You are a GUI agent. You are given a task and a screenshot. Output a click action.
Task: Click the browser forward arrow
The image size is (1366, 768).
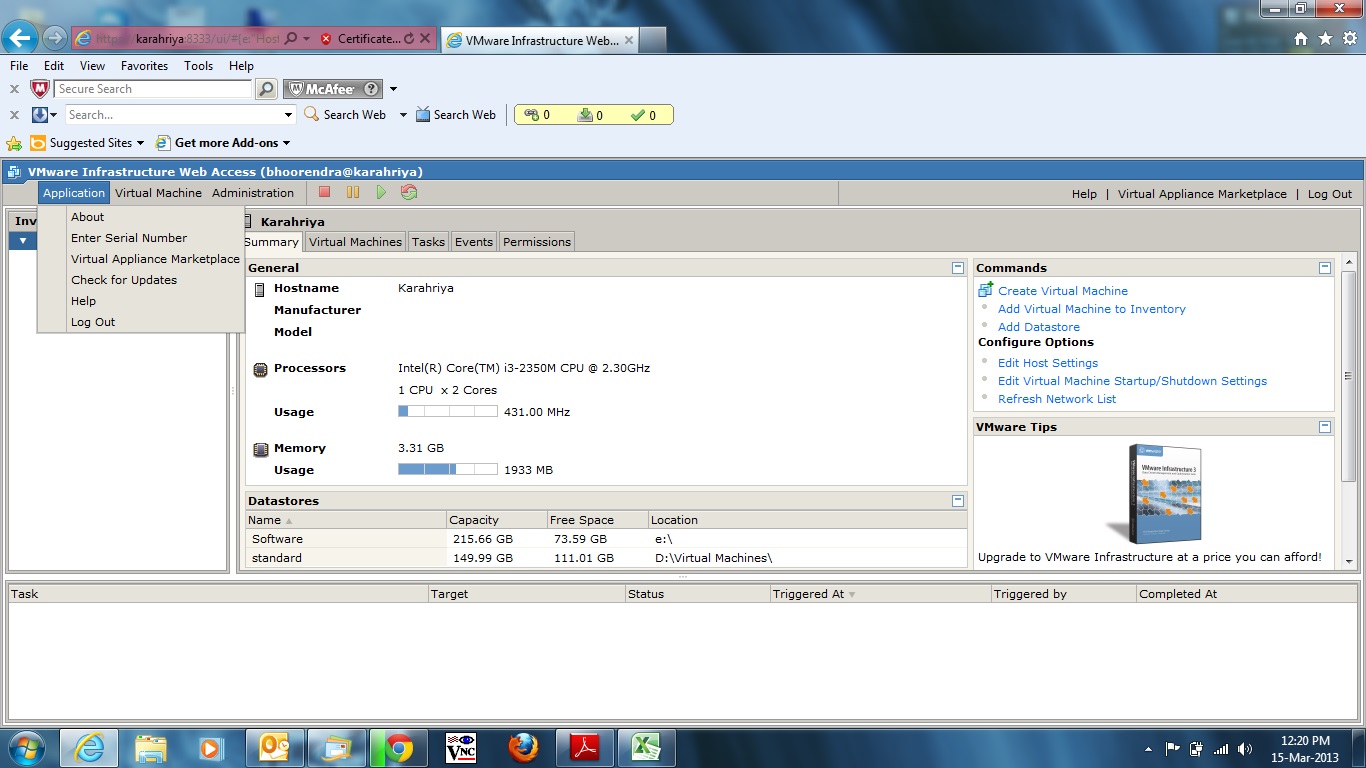click(55, 38)
